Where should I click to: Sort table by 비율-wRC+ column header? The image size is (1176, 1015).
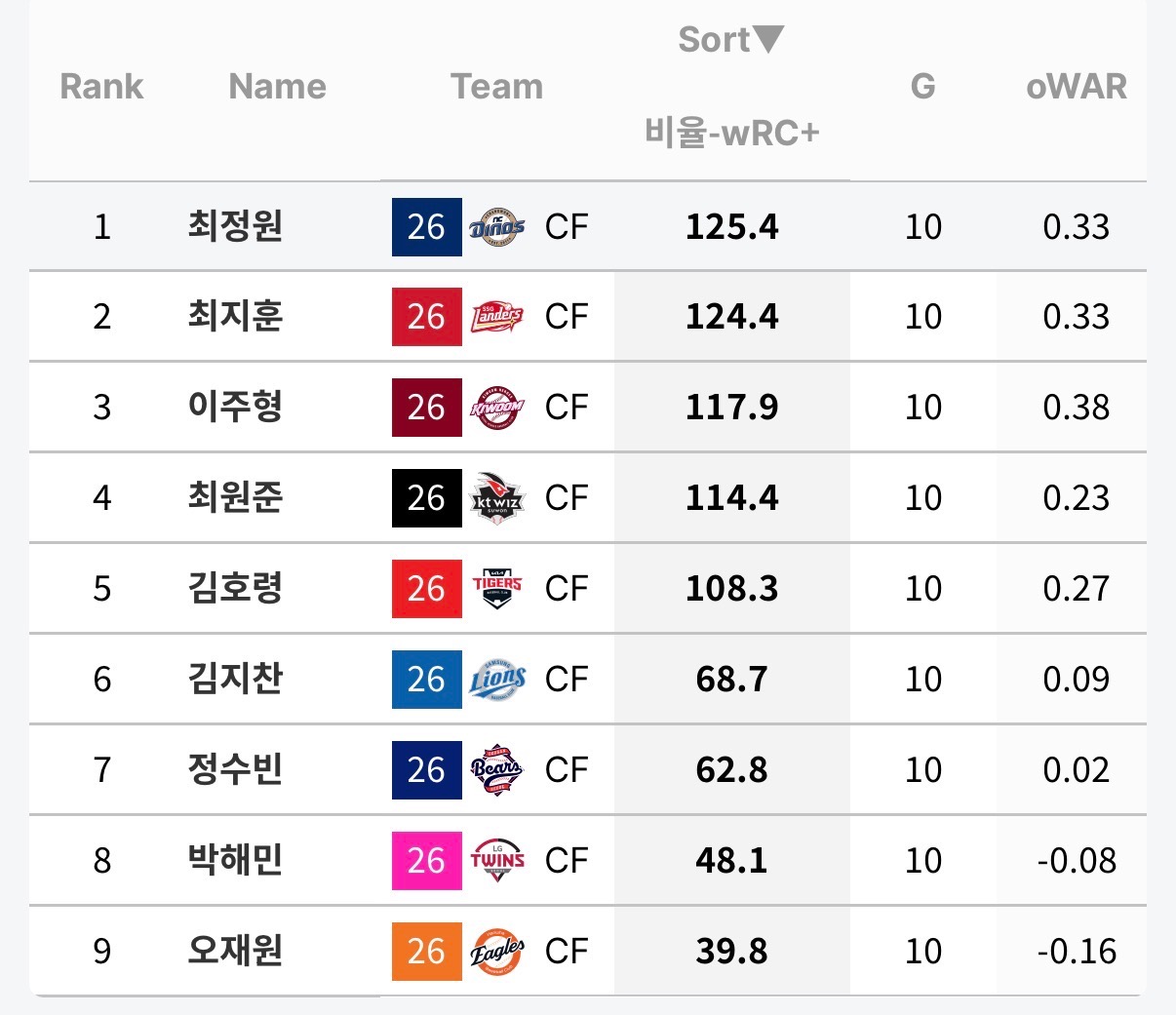(731, 133)
